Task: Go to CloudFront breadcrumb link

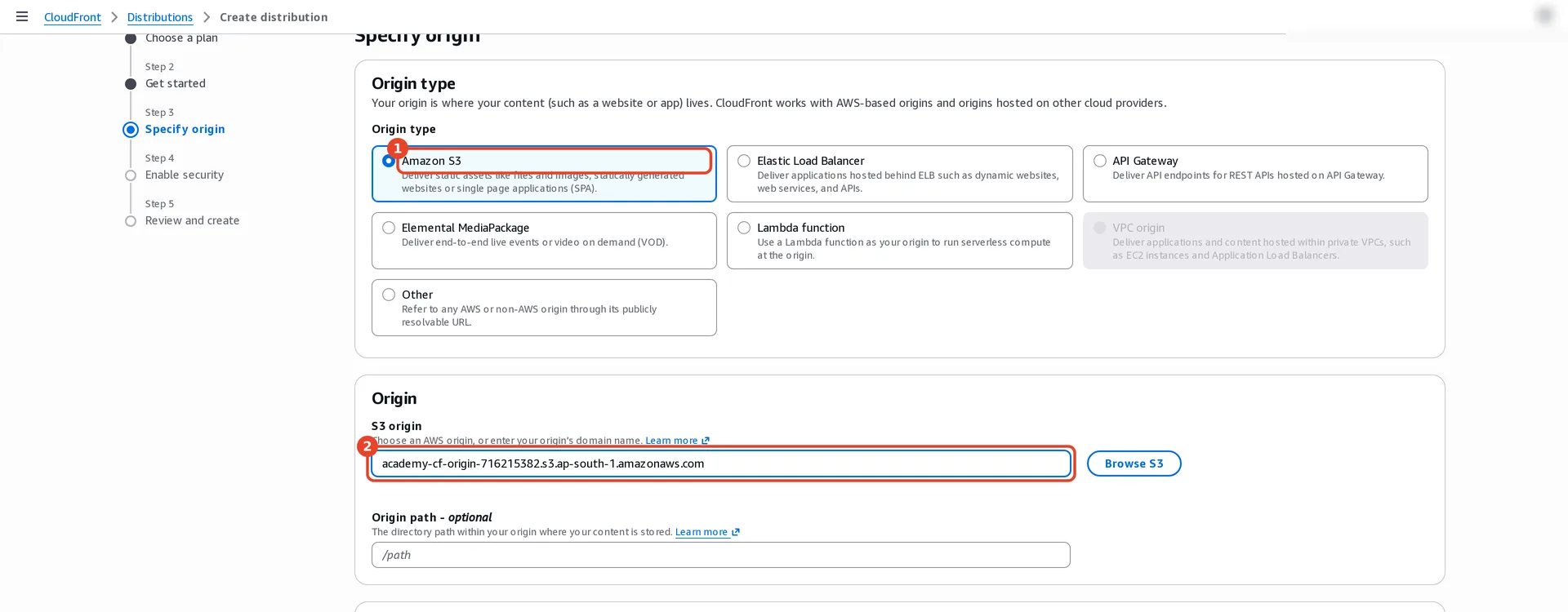Action: [x=73, y=17]
